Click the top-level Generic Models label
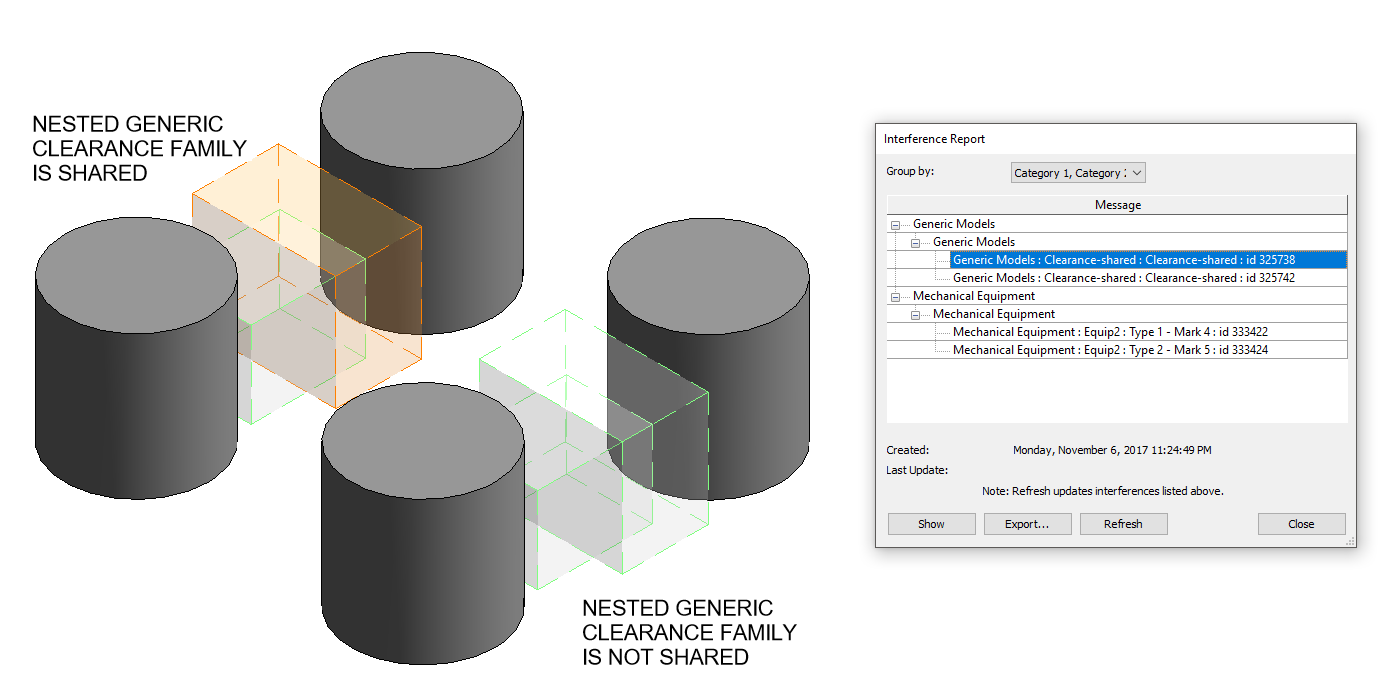 click(x=954, y=224)
